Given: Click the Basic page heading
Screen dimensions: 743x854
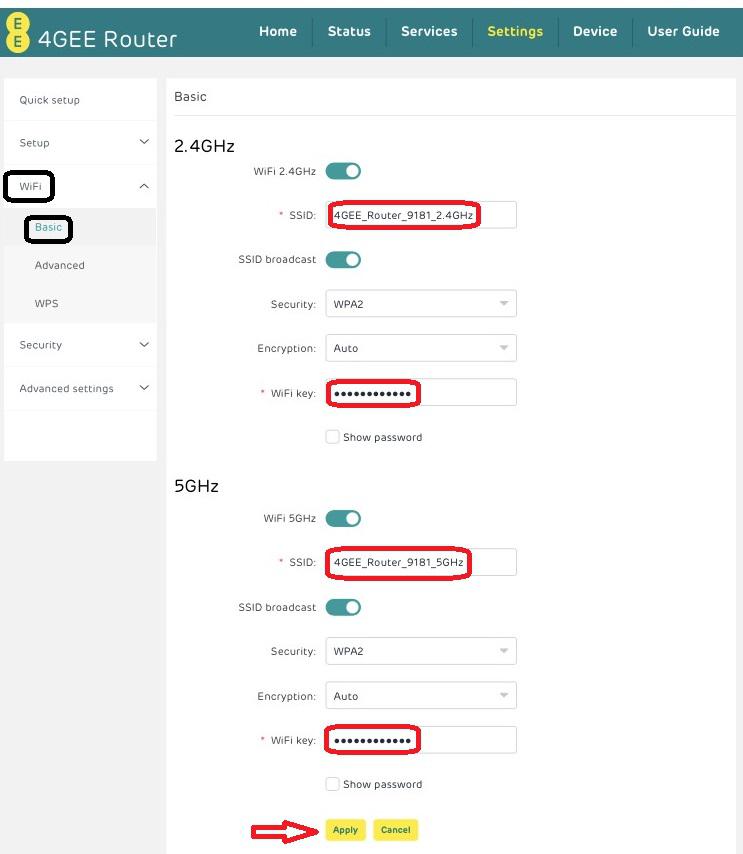Looking at the screenshot, I should click(190, 96).
